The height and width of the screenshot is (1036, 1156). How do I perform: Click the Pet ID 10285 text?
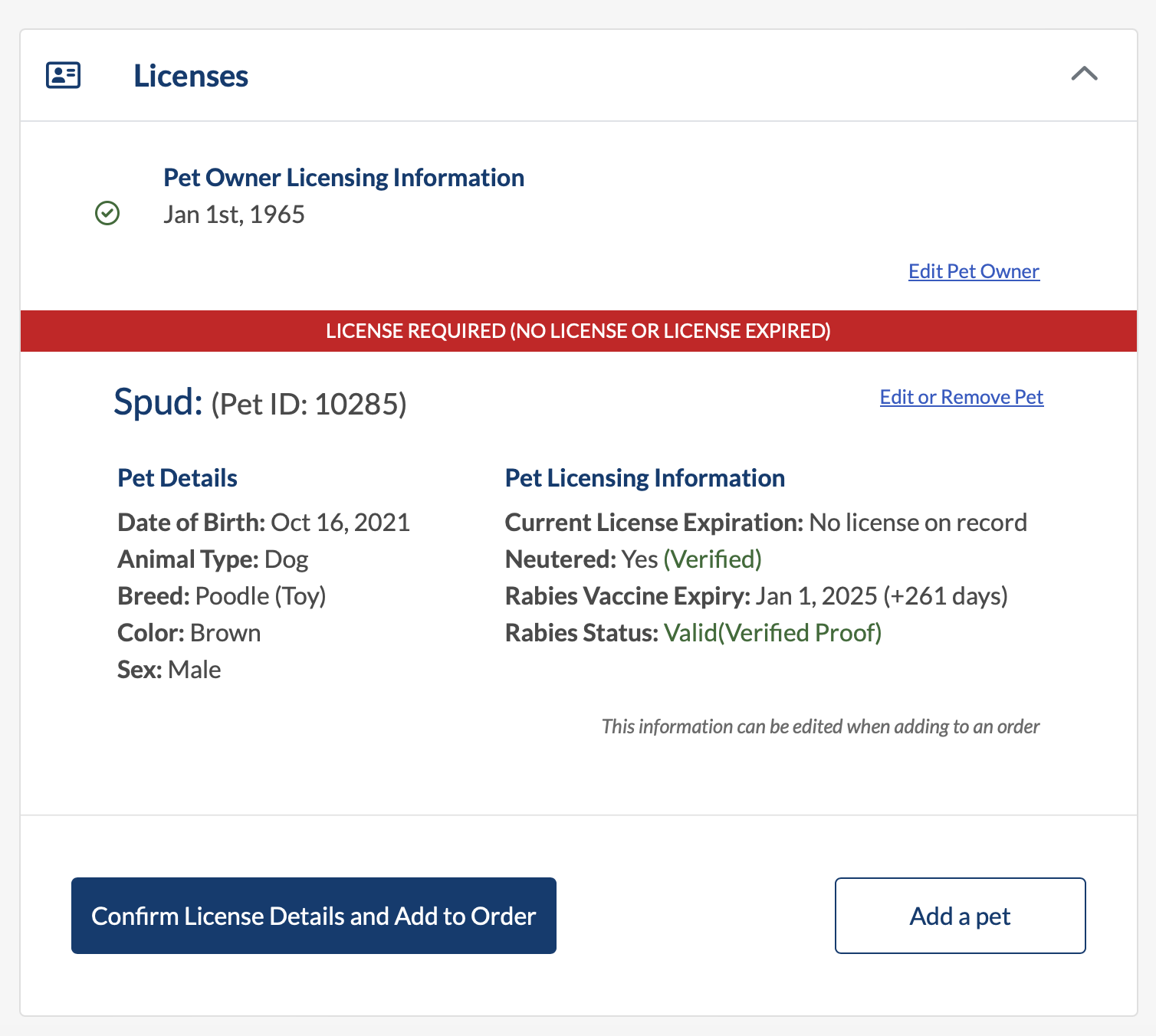coord(308,404)
